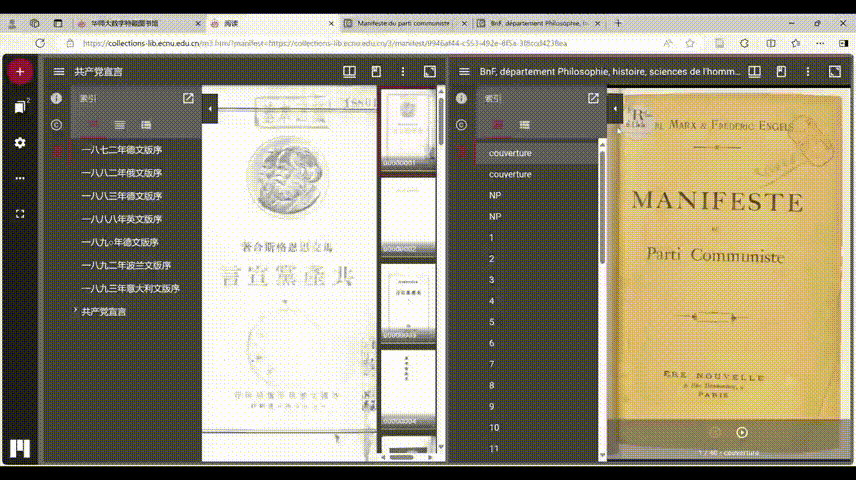856x480 pixels.
Task: Open browser settings and more menu
Action: point(820,43)
